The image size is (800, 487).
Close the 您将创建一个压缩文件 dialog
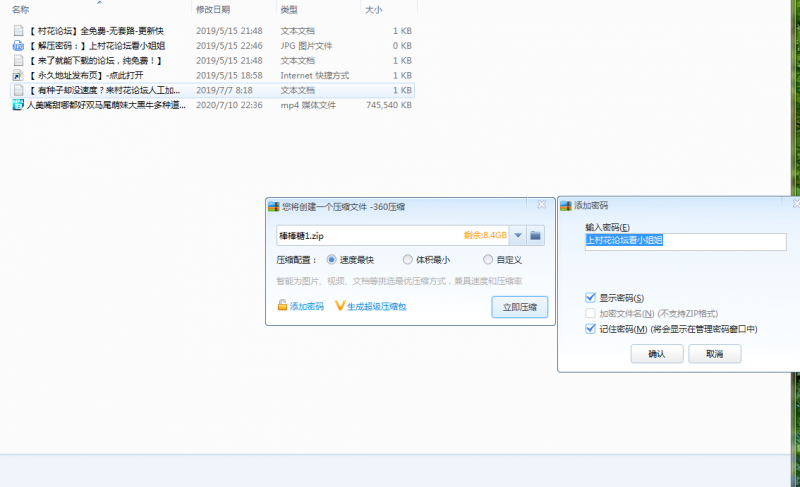541,204
